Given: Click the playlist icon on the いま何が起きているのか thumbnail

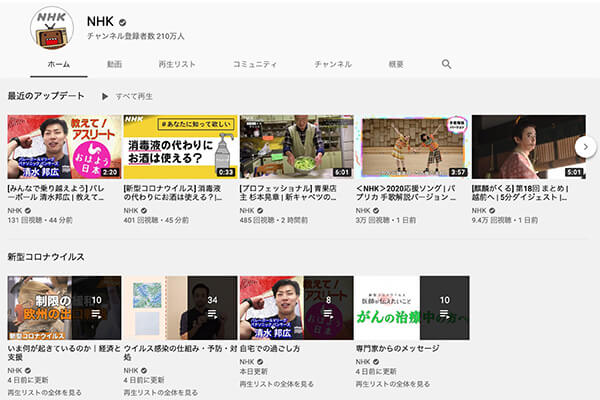Looking at the screenshot, I should 96,314.
